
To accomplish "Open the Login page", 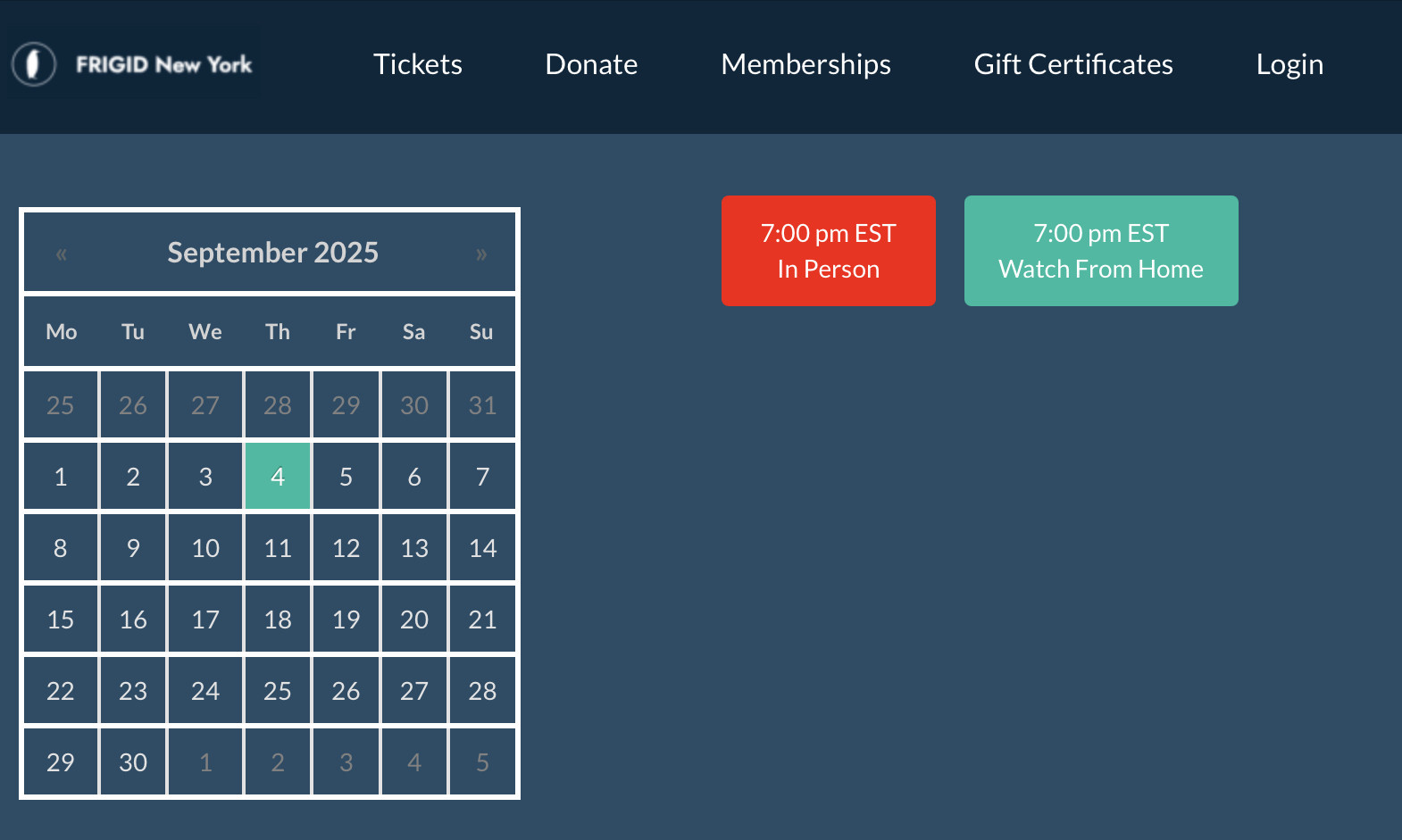I will tap(1289, 64).
